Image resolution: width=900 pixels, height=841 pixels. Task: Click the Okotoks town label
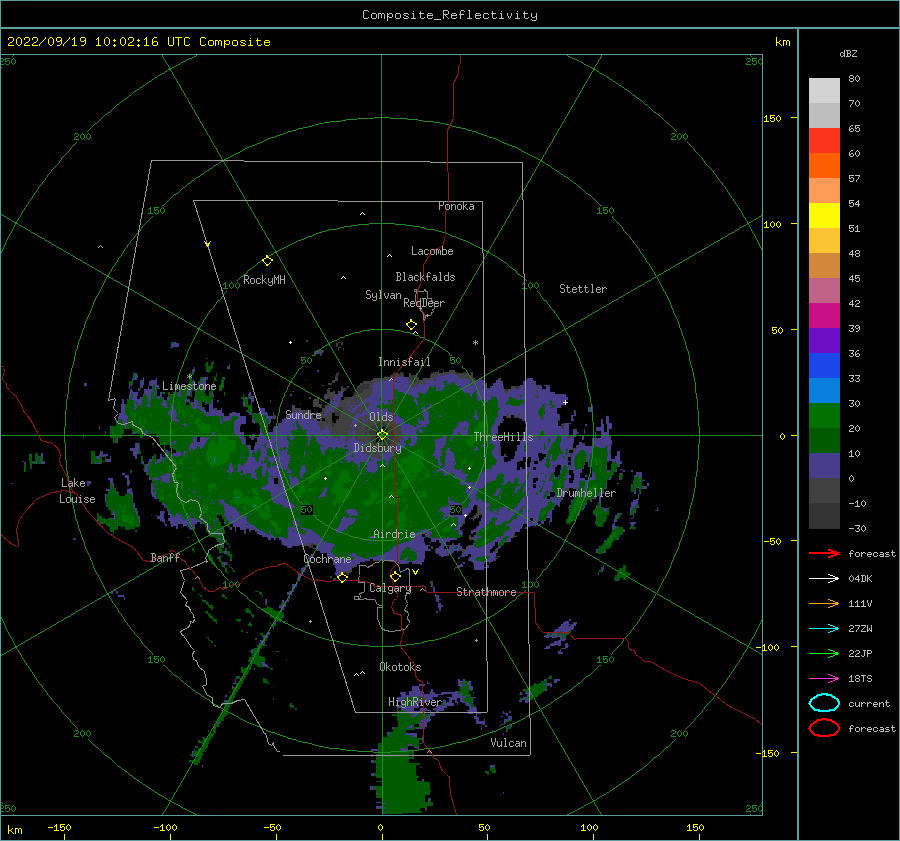pyautogui.click(x=400, y=667)
